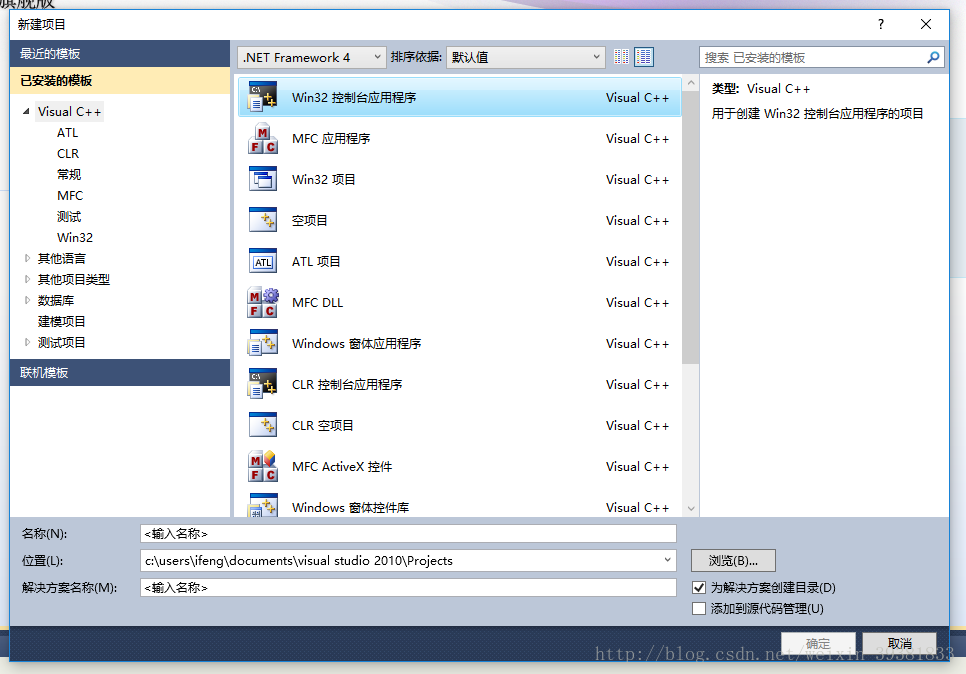Image resolution: width=966 pixels, height=674 pixels.
Task: Select MFC under Visual C++
Action: click(70, 195)
